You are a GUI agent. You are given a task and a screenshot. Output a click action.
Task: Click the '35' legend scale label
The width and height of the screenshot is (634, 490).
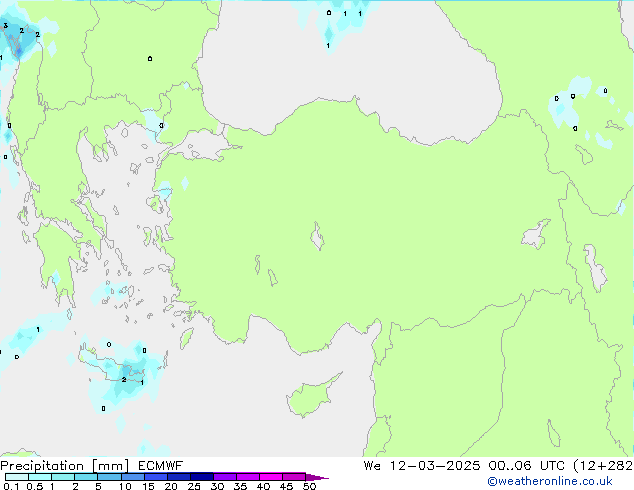click(240, 486)
